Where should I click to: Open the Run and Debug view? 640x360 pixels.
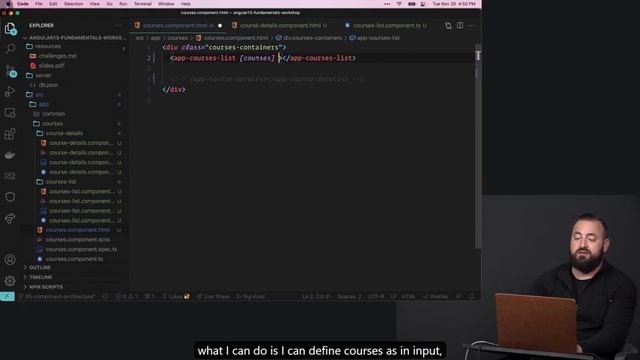(x=10, y=91)
